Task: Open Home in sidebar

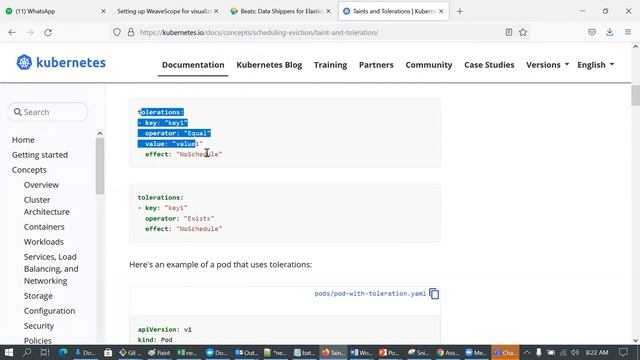Action: pyautogui.click(x=23, y=140)
